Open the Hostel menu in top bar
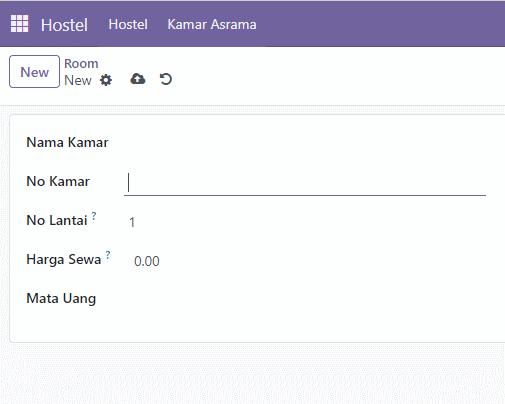Image resolution: width=505 pixels, height=404 pixels. click(x=128, y=24)
